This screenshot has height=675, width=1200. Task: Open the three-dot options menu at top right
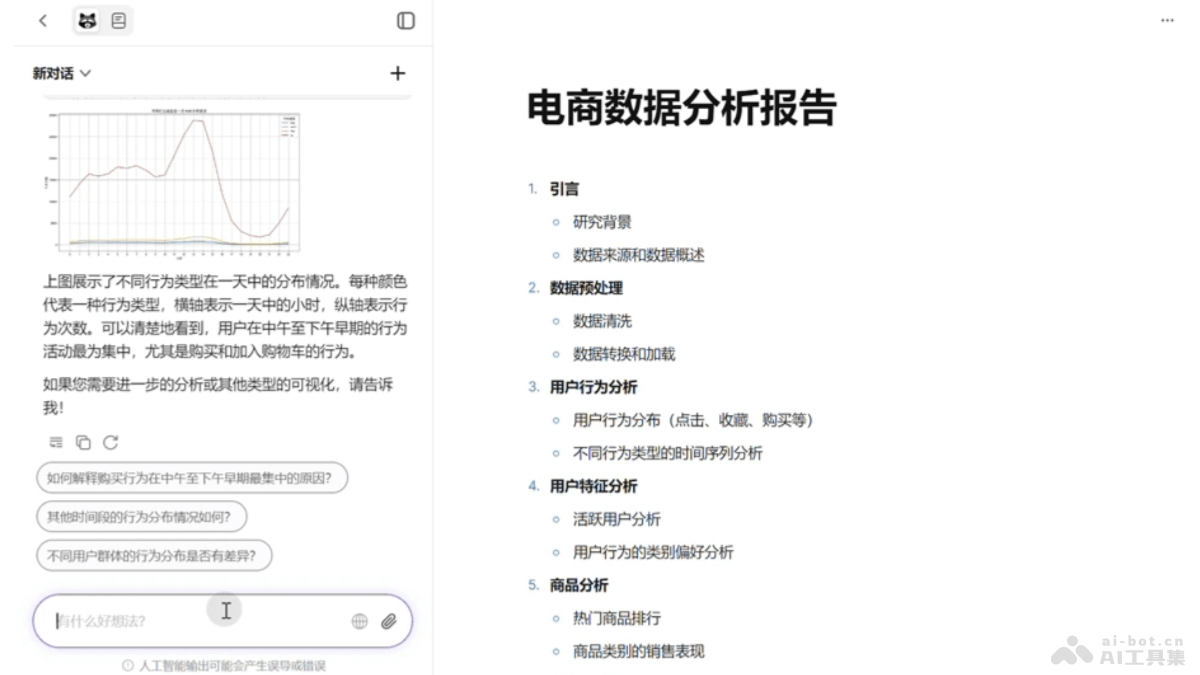1166,20
